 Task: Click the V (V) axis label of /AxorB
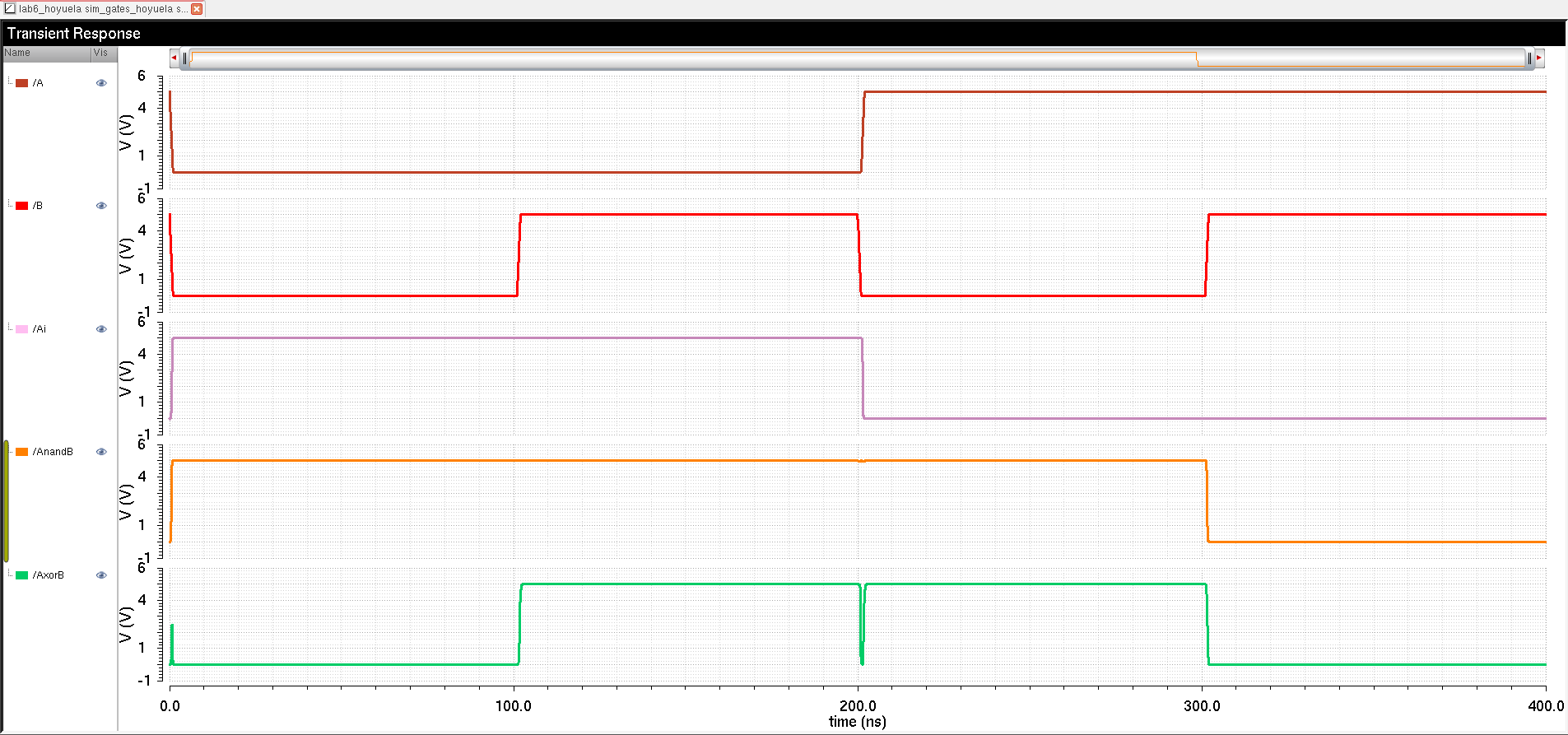pos(125,625)
